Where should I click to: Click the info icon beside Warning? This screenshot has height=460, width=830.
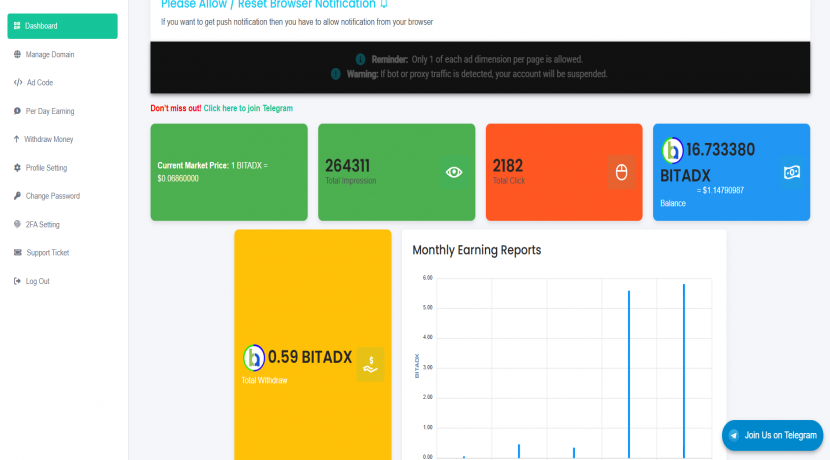click(x=336, y=73)
